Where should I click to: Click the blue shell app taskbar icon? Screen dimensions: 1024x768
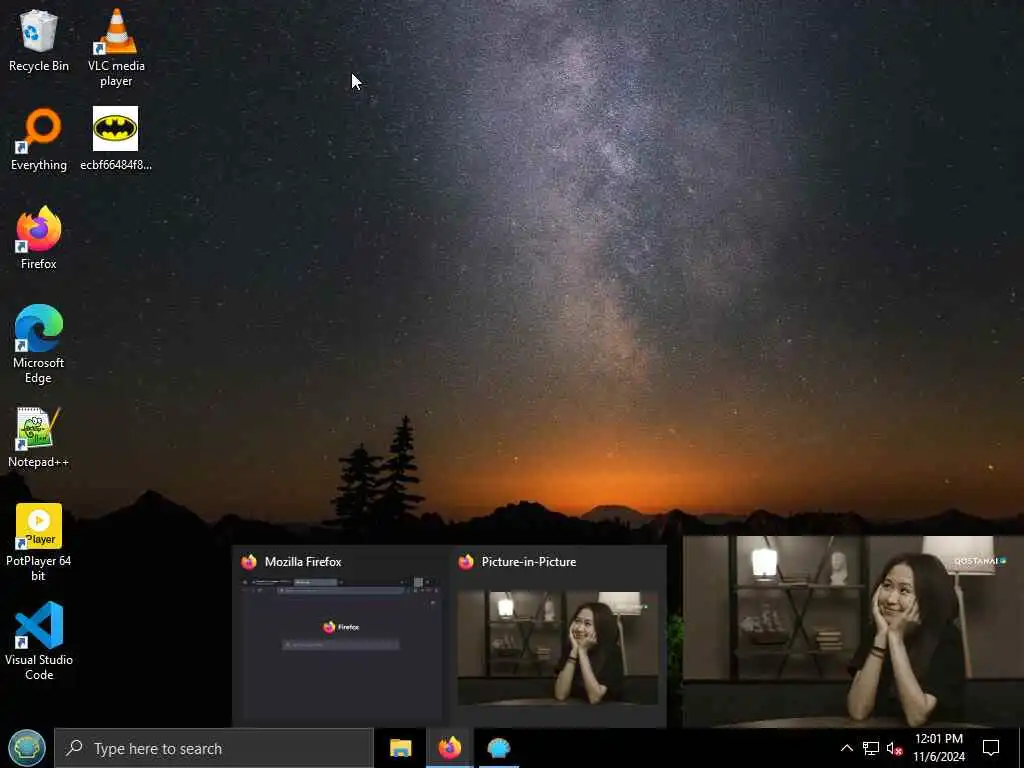point(498,748)
